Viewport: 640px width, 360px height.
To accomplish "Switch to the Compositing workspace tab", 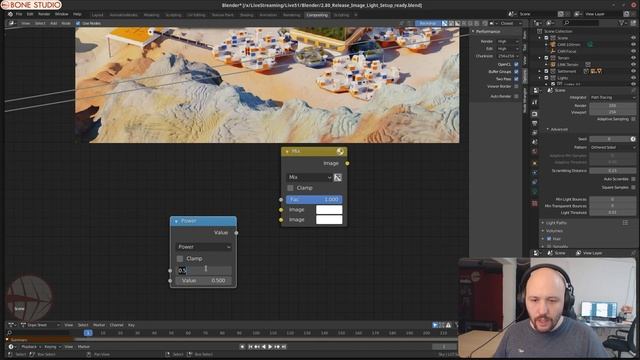I will coord(317,15).
